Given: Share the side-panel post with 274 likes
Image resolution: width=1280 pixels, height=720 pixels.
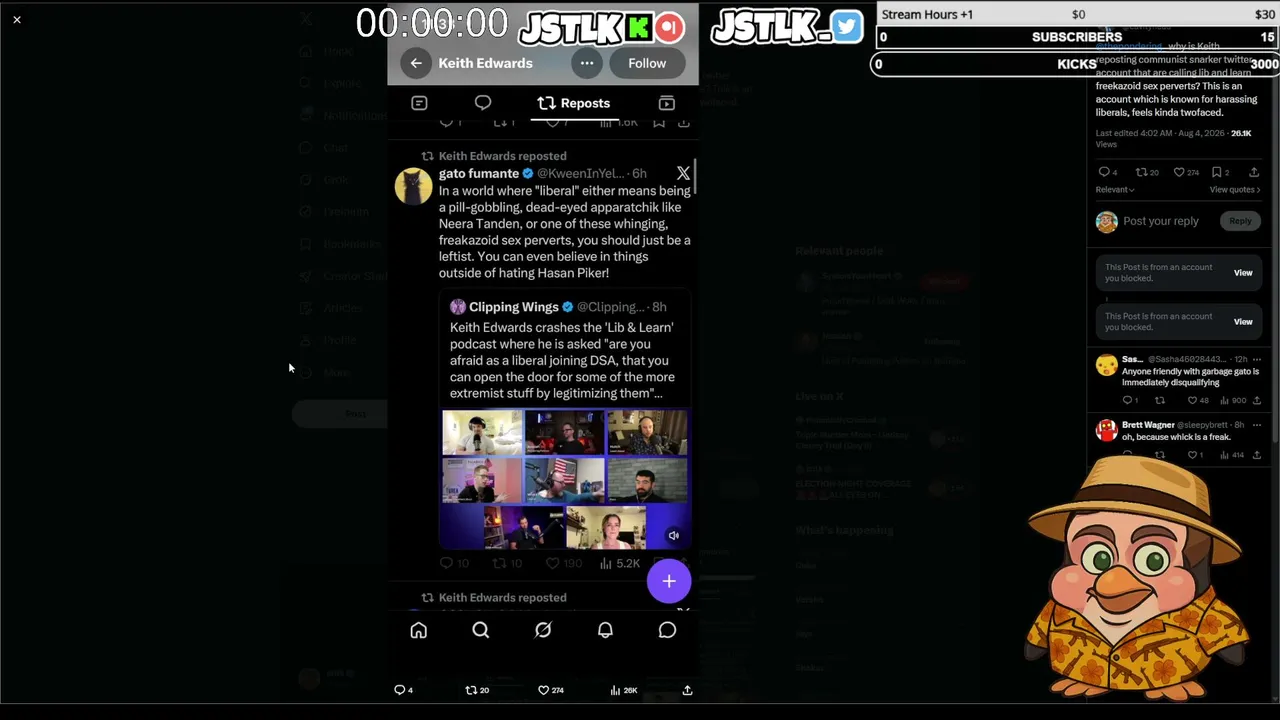Looking at the screenshot, I should tap(1254, 172).
